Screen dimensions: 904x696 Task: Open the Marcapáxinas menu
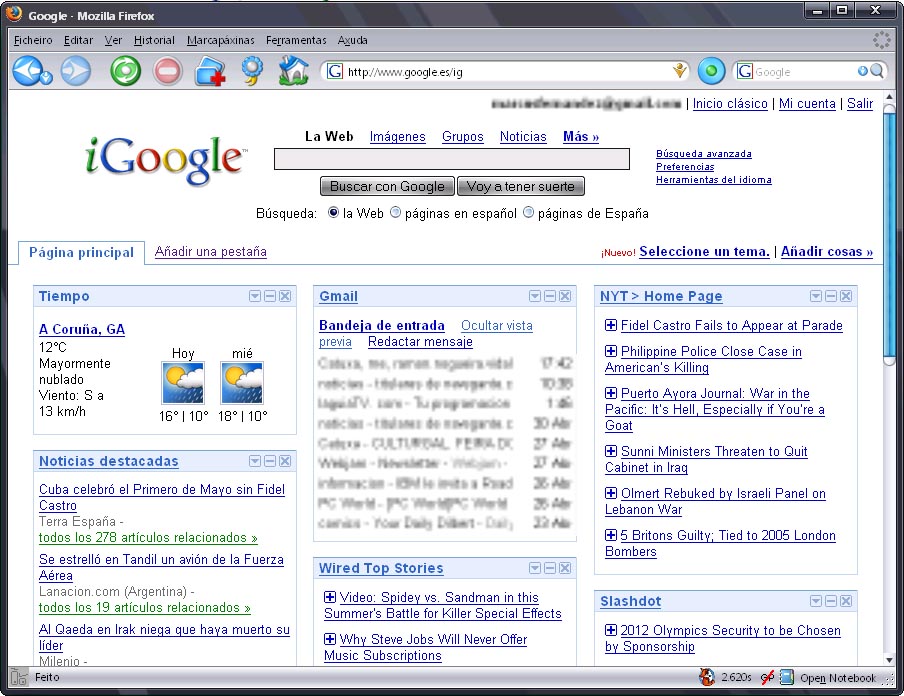[221, 40]
